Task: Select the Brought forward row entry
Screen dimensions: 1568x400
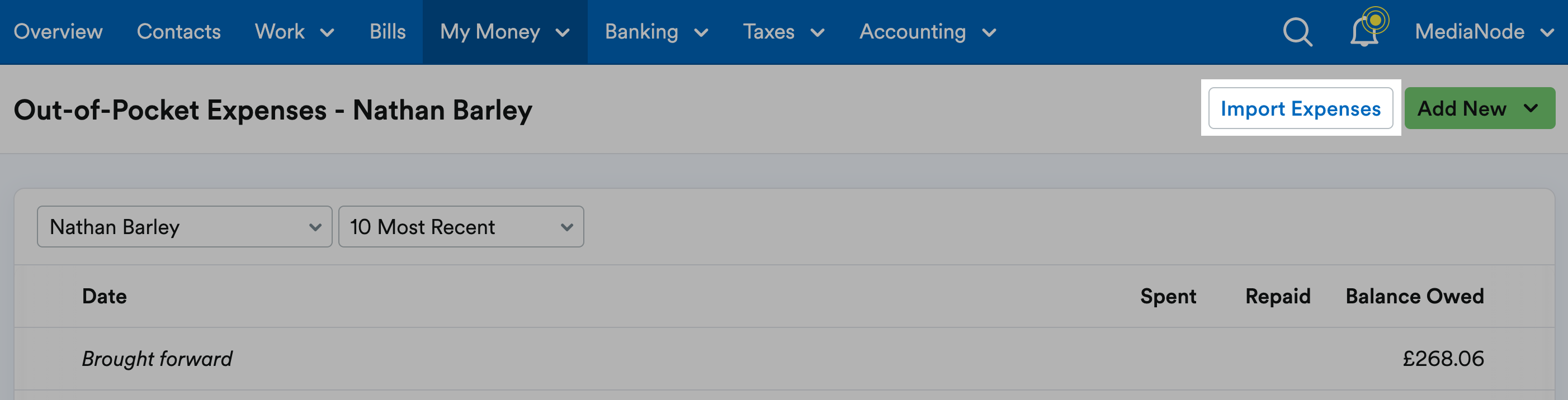Action: [157, 359]
